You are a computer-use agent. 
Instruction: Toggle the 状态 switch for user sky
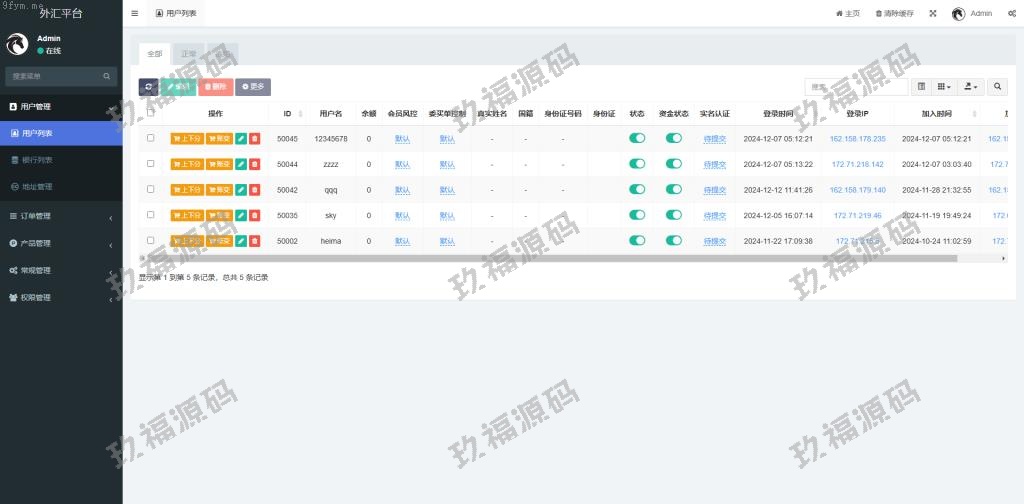(637, 215)
